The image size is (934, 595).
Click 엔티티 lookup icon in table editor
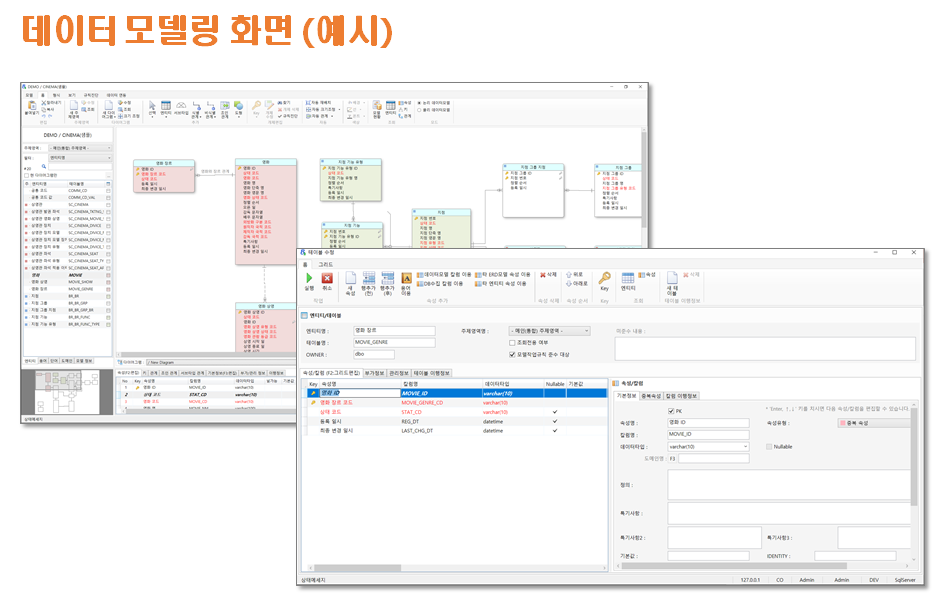[628, 278]
